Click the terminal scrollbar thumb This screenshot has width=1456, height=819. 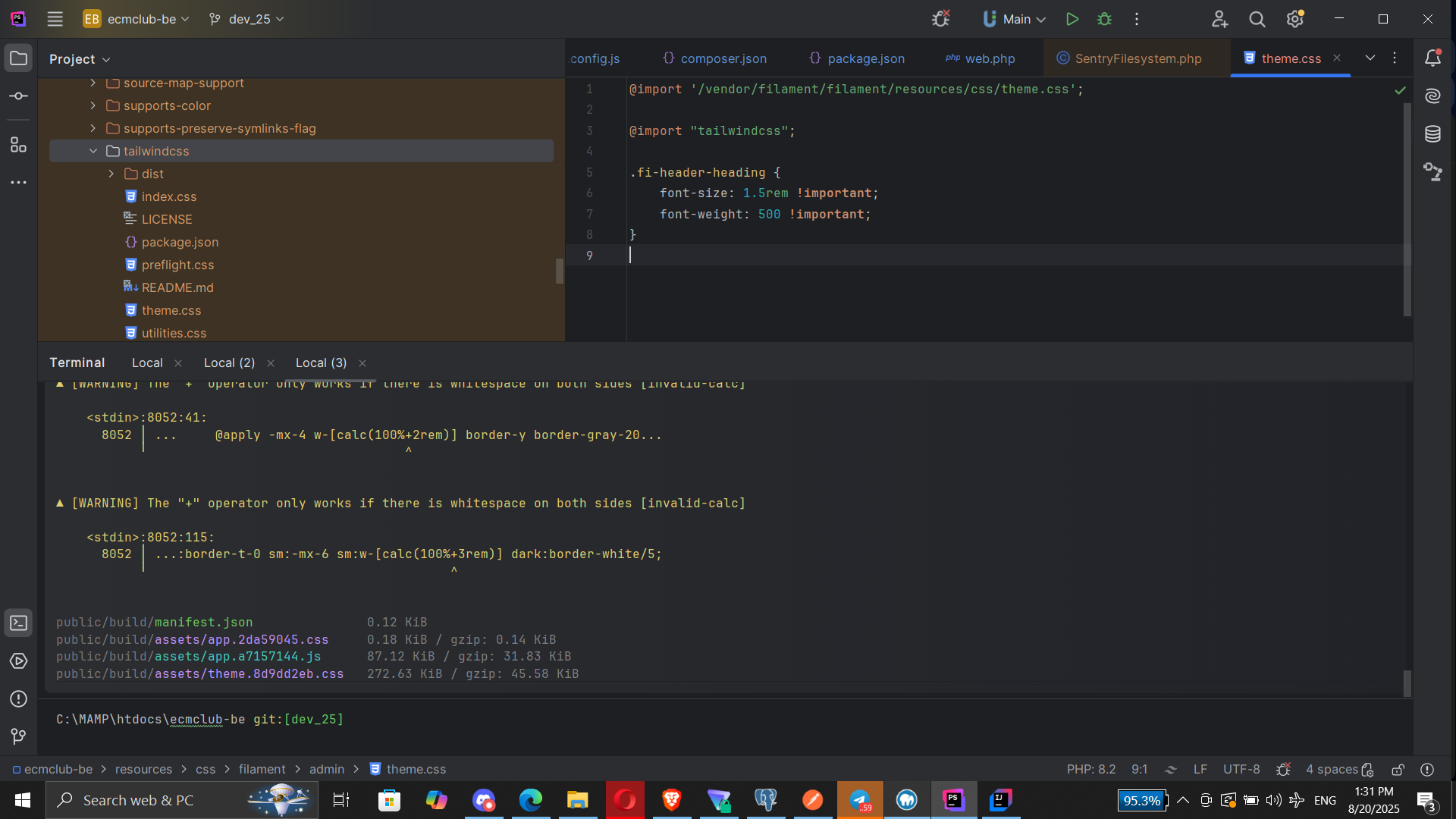pyautogui.click(x=1407, y=683)
